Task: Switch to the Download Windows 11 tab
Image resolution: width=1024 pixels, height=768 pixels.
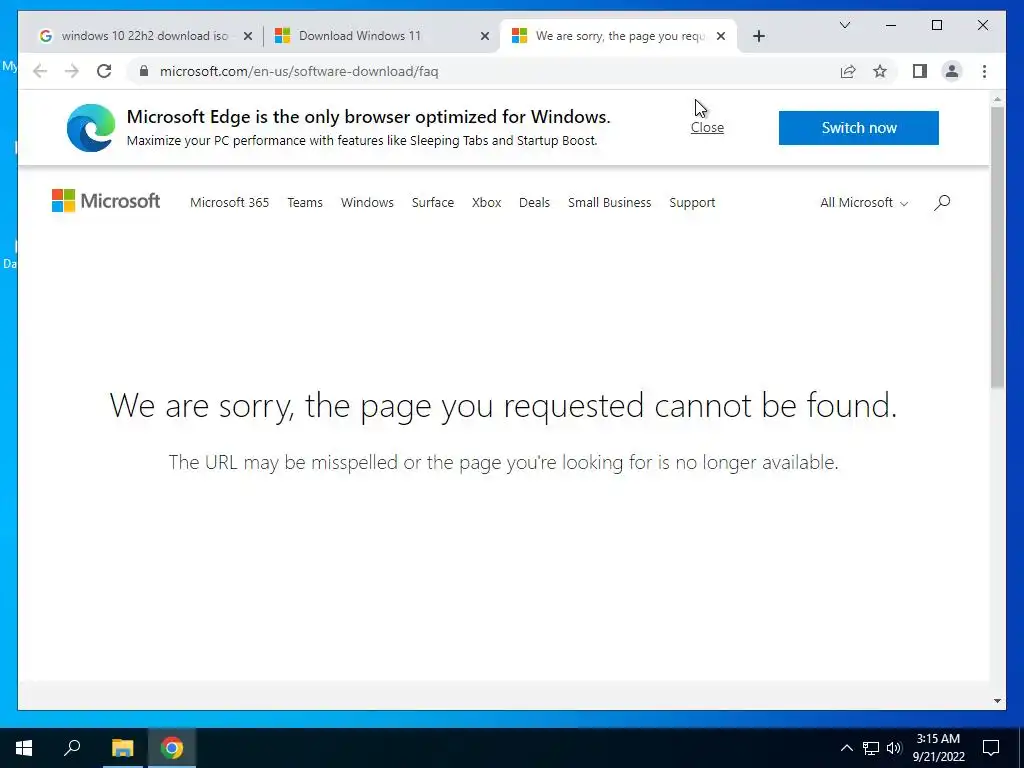Action: pos(379,36)
